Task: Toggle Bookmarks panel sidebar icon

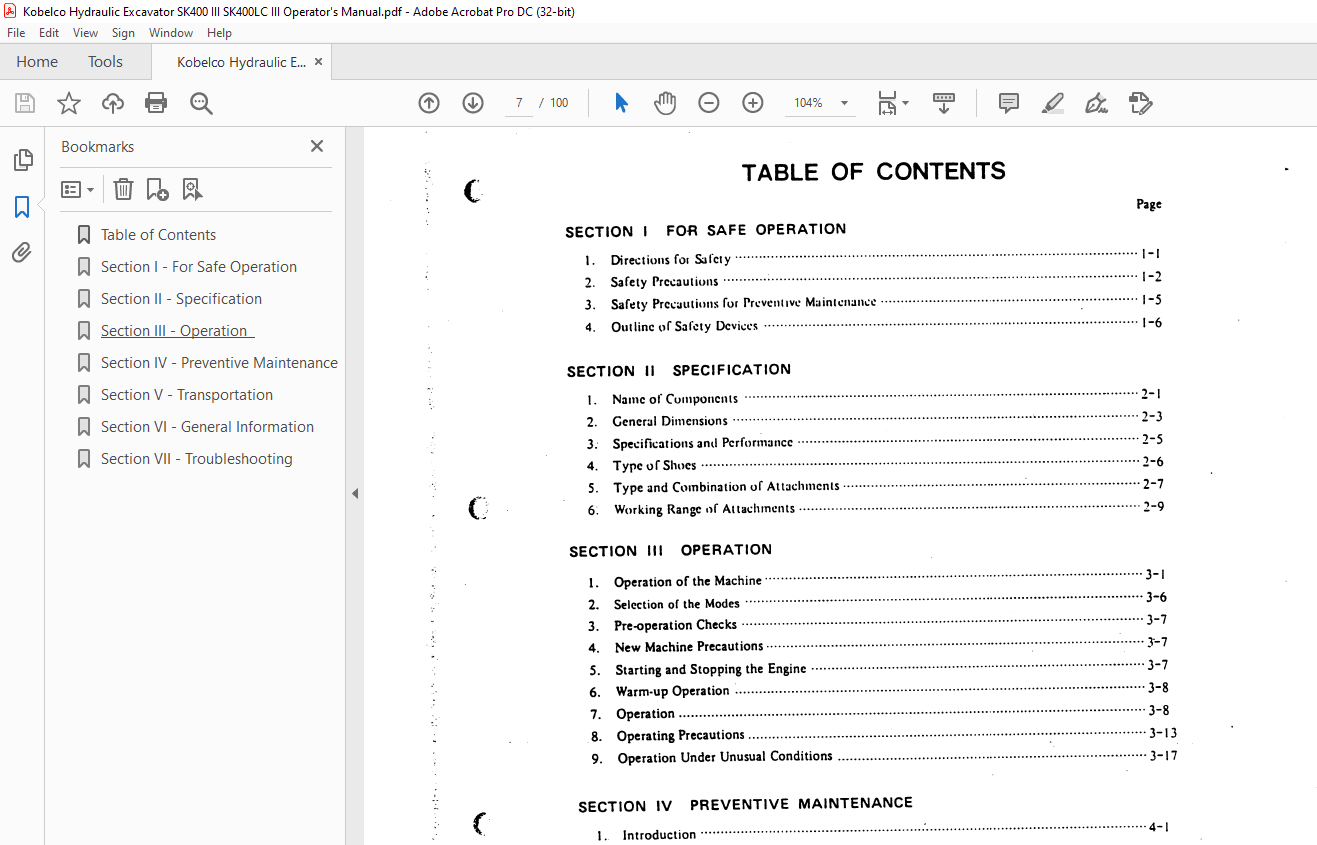Action: coord(22,207)
